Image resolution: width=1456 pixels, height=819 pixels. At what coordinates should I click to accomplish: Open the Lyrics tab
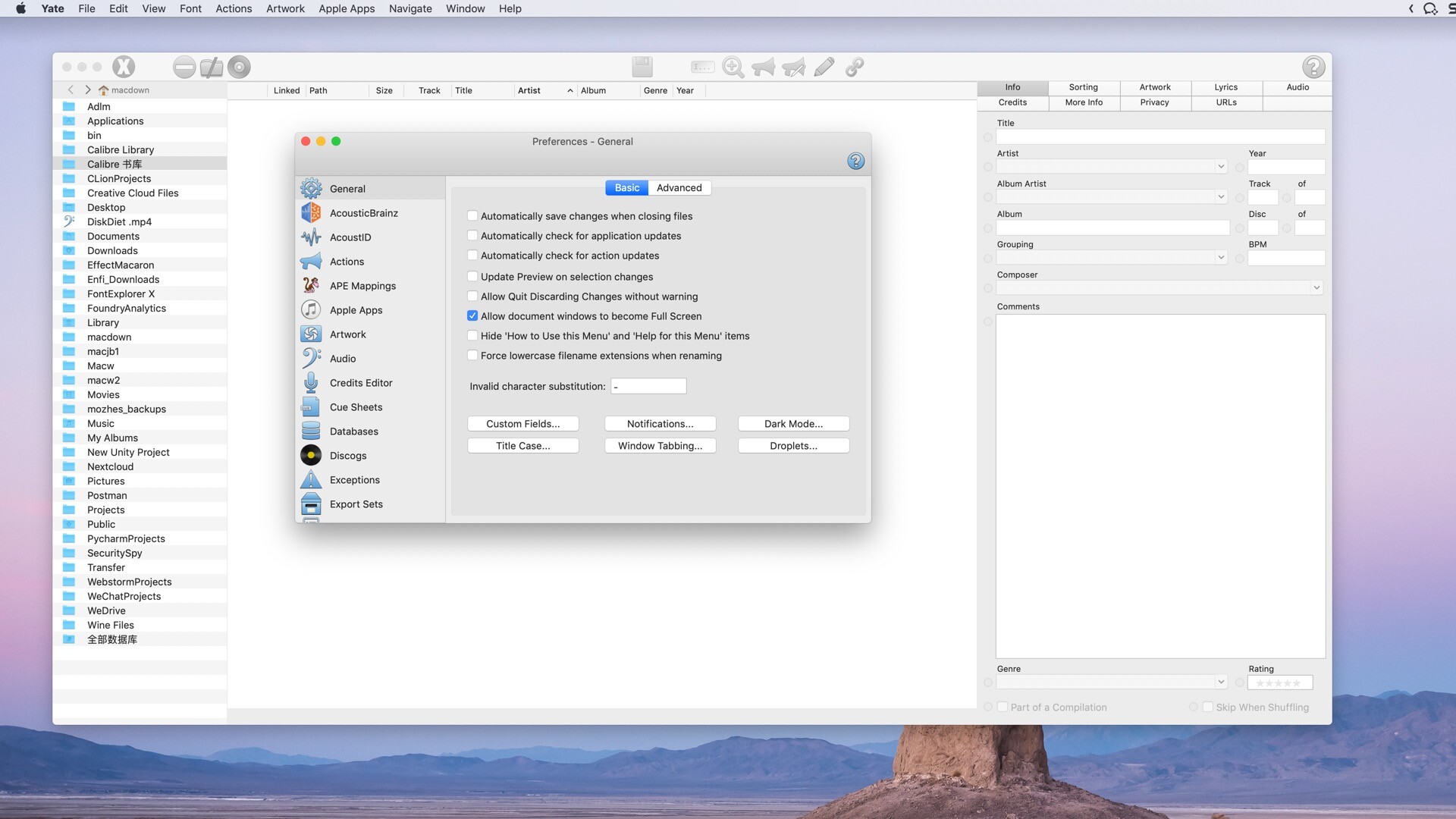pos(1225,87)
